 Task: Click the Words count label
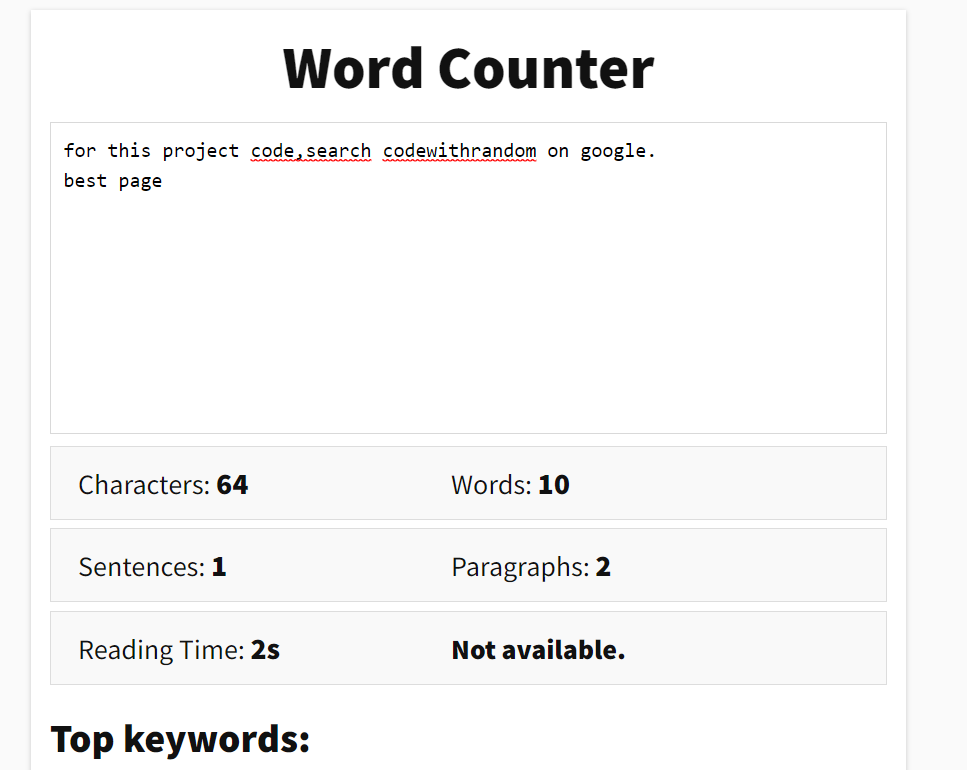[x=491, y=485]
